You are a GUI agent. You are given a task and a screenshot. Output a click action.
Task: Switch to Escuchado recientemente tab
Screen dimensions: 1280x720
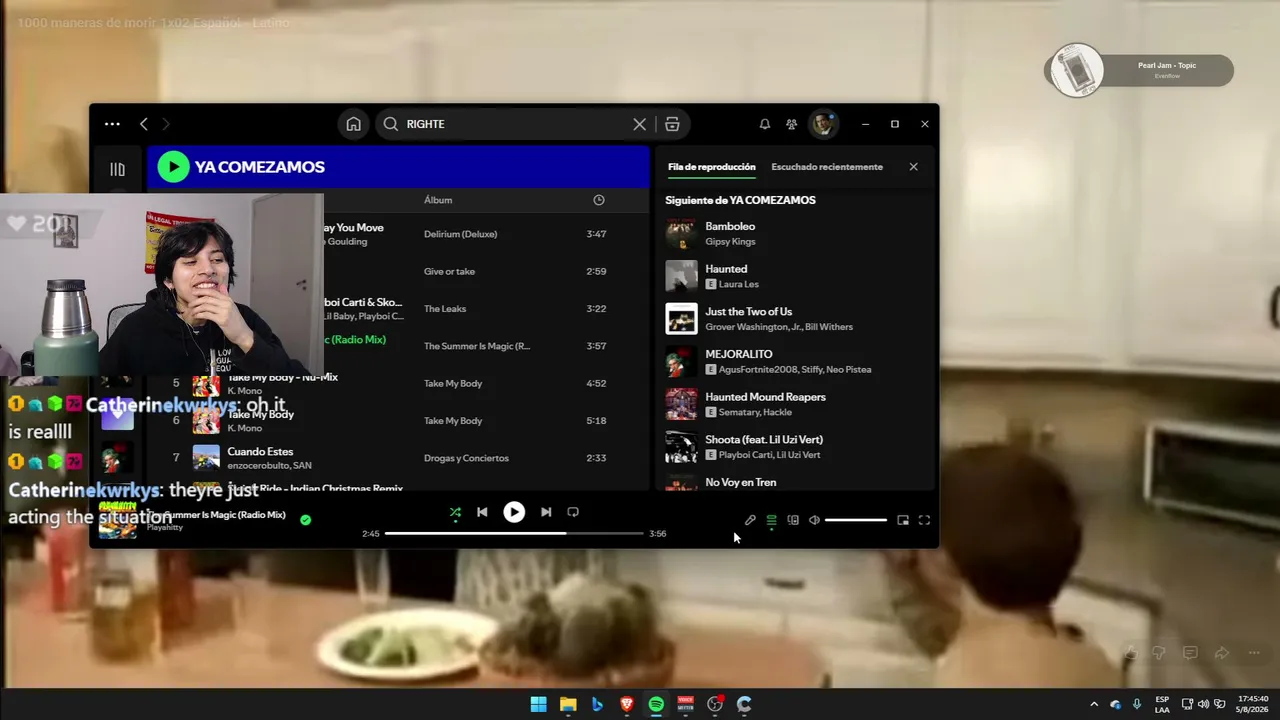[x=827, y=167]
